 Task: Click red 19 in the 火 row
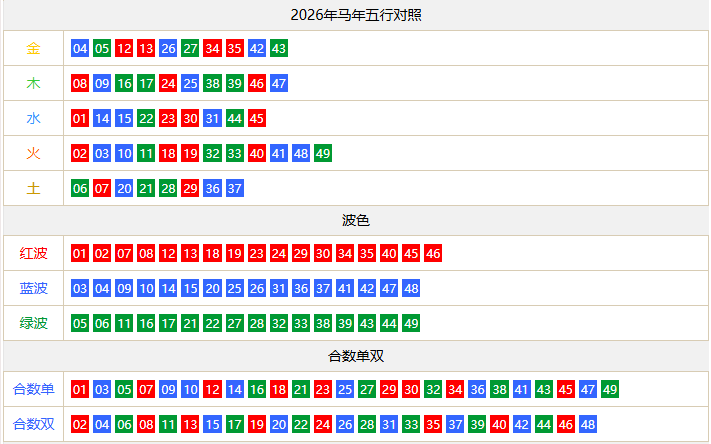click(190, 153)
